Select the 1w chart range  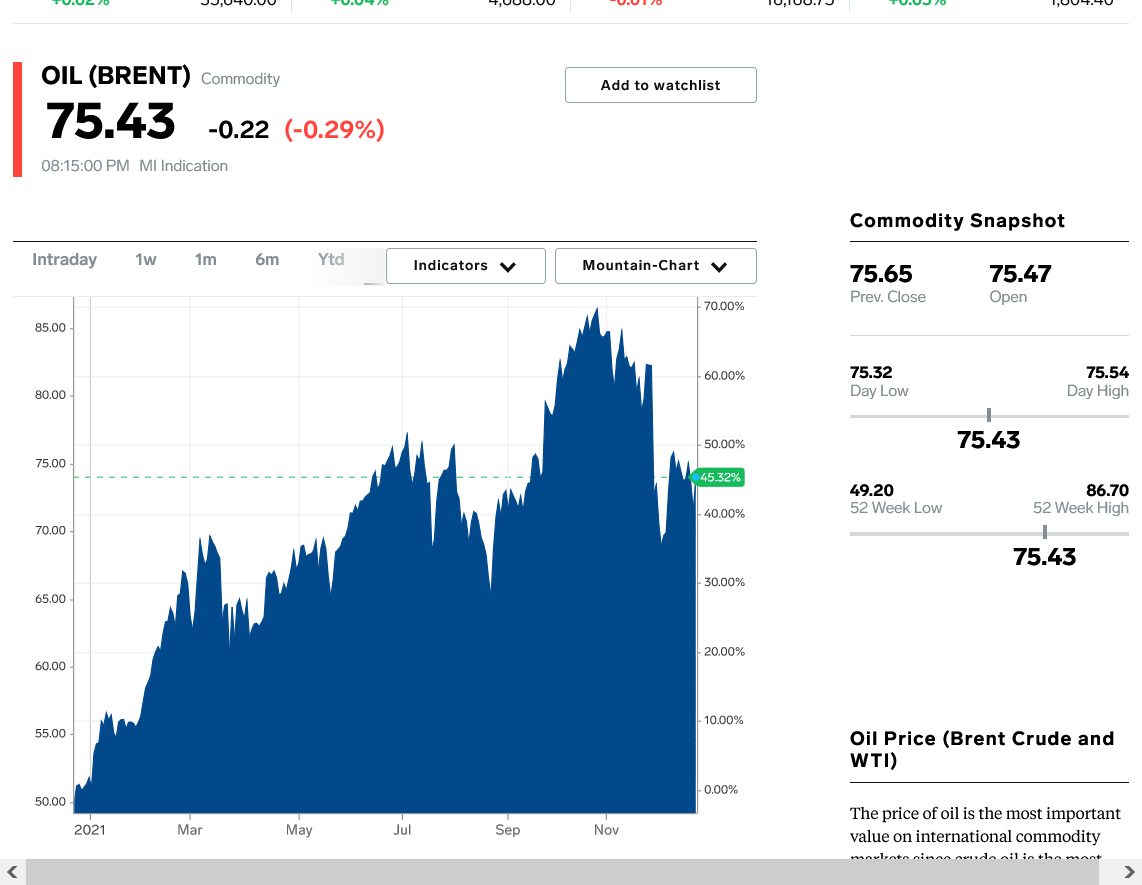pos(146,259)
